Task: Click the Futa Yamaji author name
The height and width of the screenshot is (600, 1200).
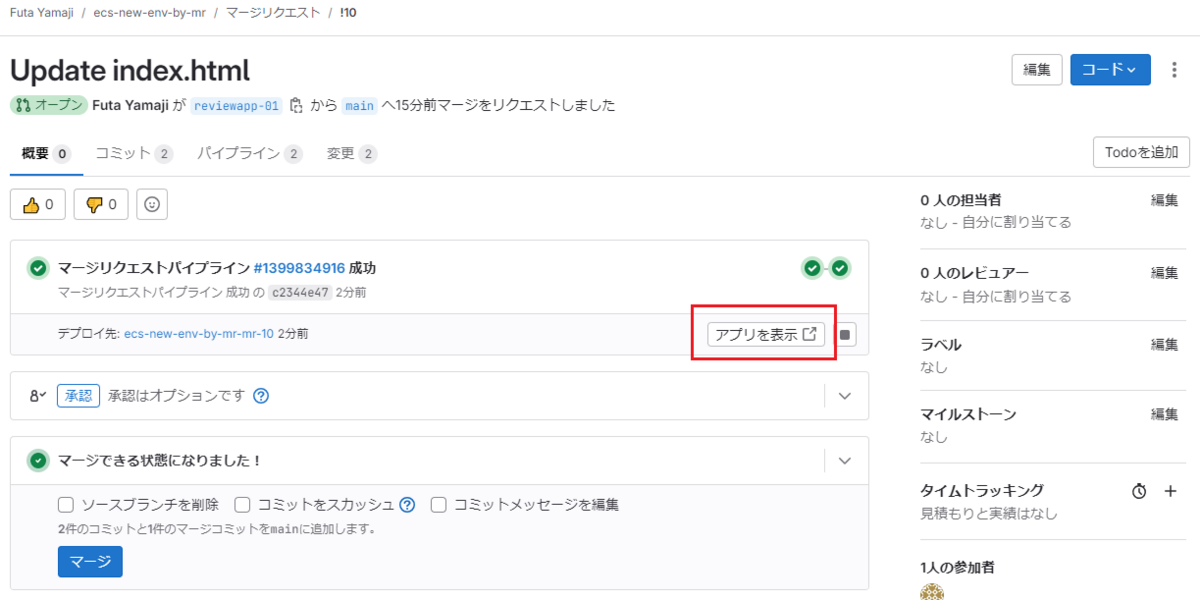Action: (x=131, y=105)
